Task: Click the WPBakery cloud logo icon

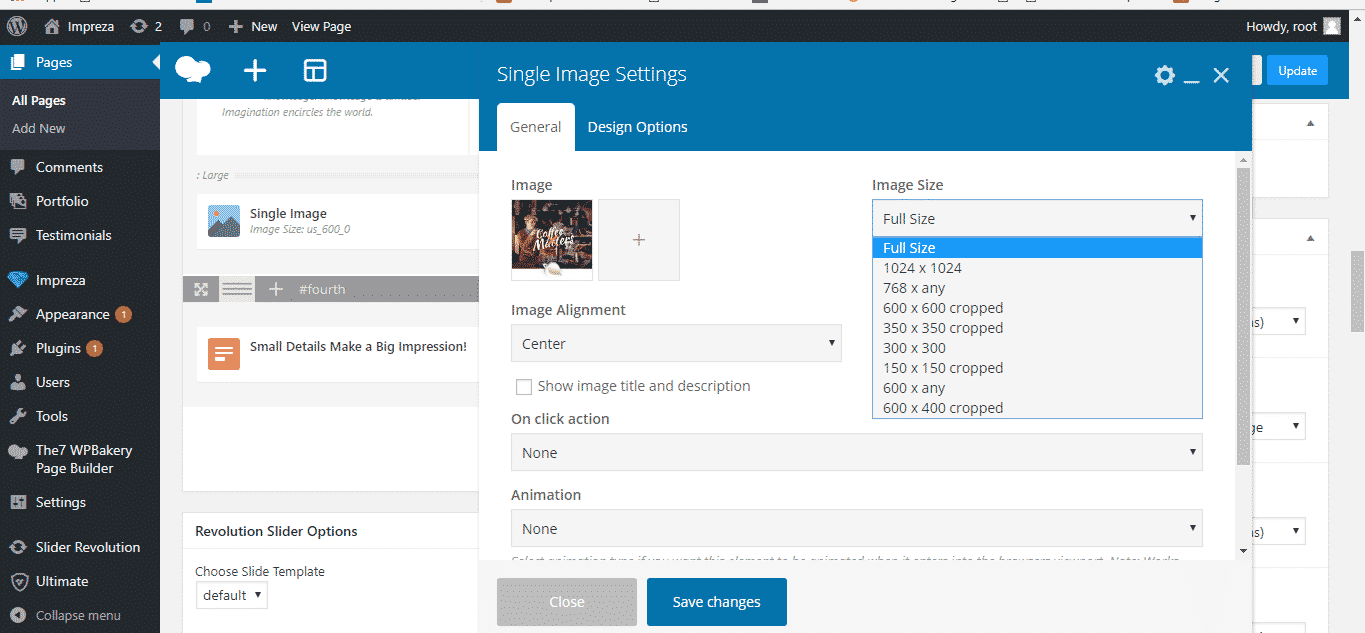Action: [193, 70]
